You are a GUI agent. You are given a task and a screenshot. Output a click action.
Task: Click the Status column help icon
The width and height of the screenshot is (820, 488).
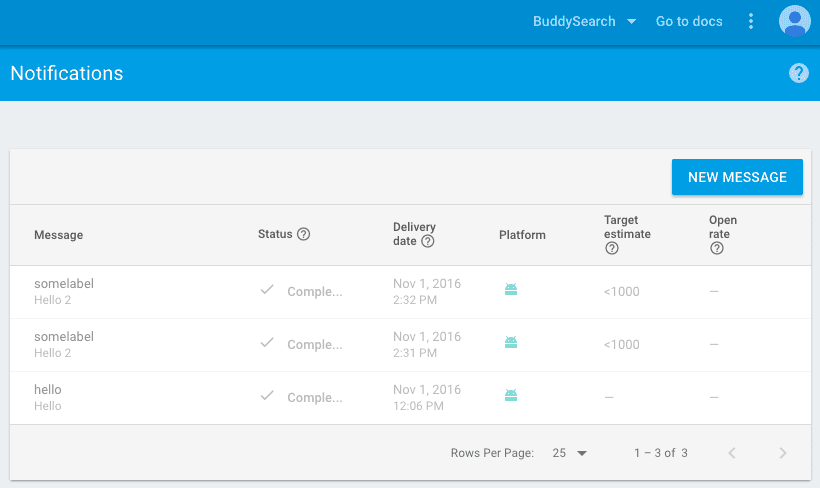coord(304,234)
